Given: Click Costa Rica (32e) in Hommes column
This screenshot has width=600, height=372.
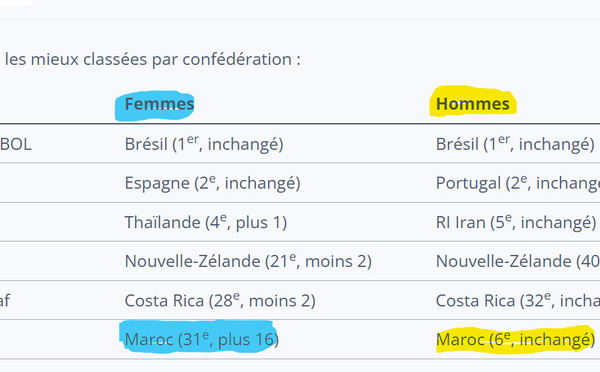Looking at the screenshot, I should click(518, 301).
